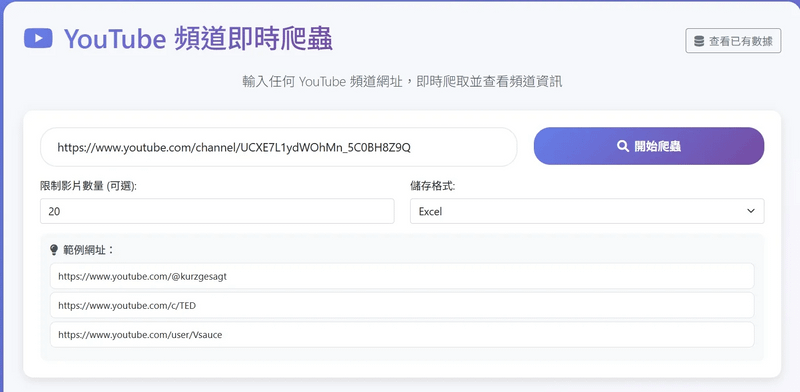
Task: Click the database icon in 查看已有數據
Action: coord(699,41)
